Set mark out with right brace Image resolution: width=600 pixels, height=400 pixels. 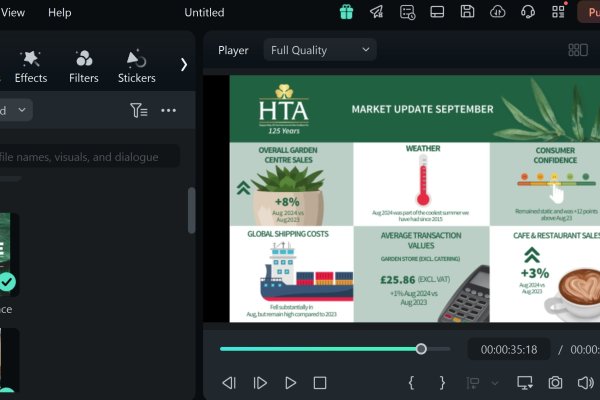pos(442,383)
